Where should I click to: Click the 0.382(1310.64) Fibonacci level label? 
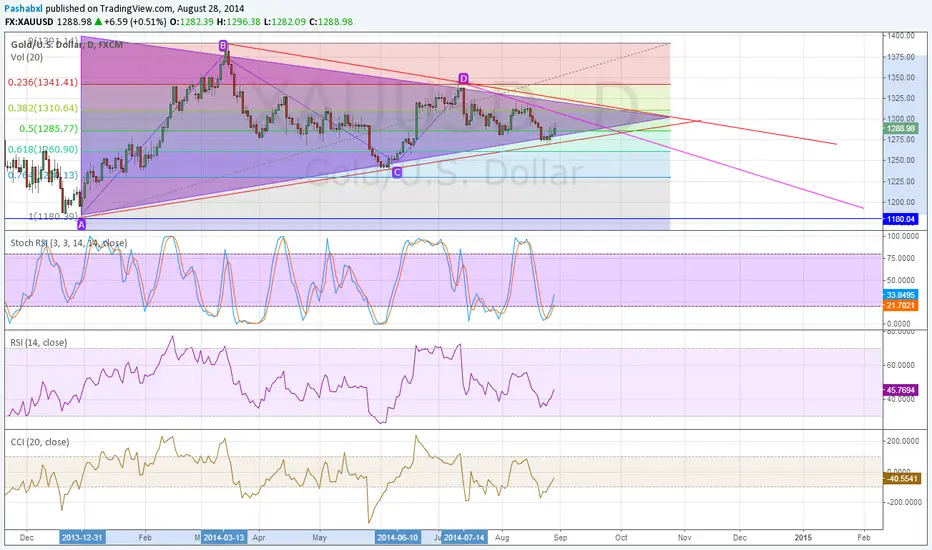click(43, 108)
